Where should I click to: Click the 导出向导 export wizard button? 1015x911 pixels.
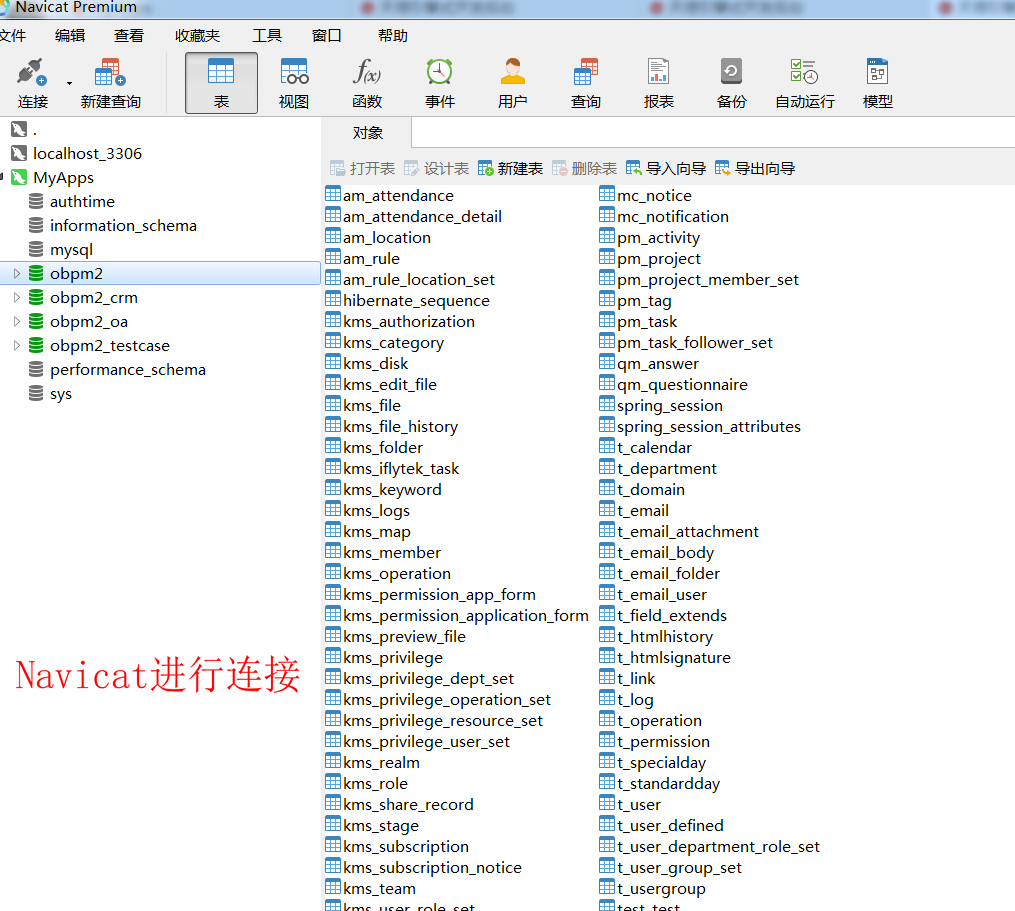coord(755,169)
